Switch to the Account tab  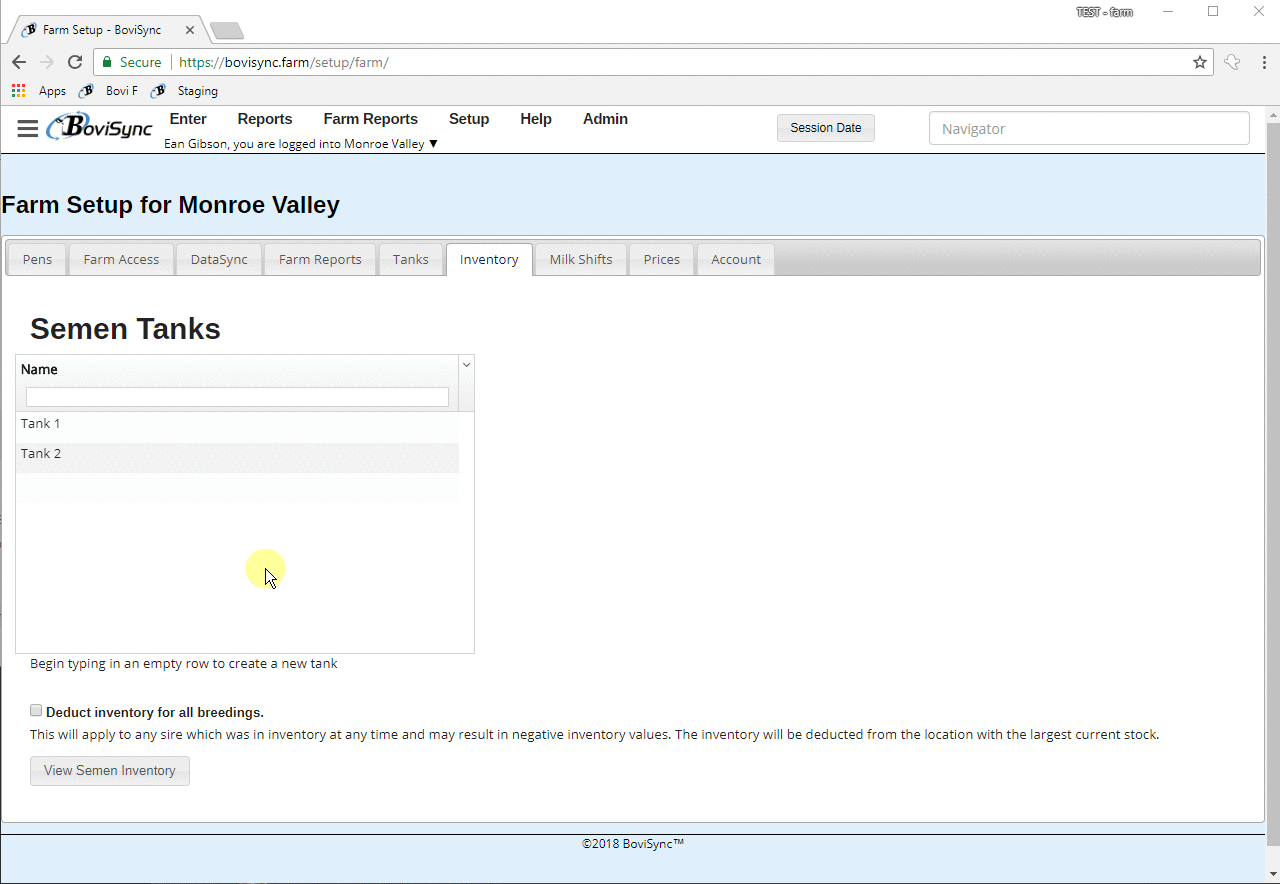tap(736, 259)
